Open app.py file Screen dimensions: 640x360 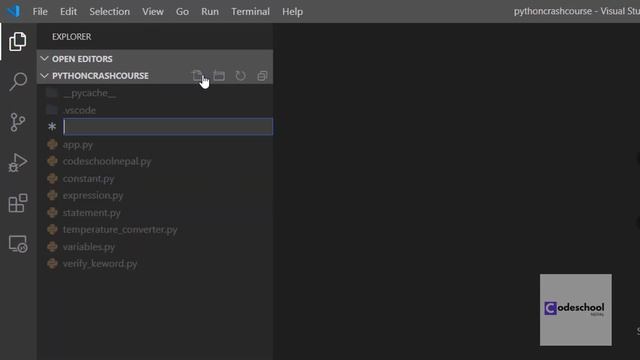coord(155,144)
